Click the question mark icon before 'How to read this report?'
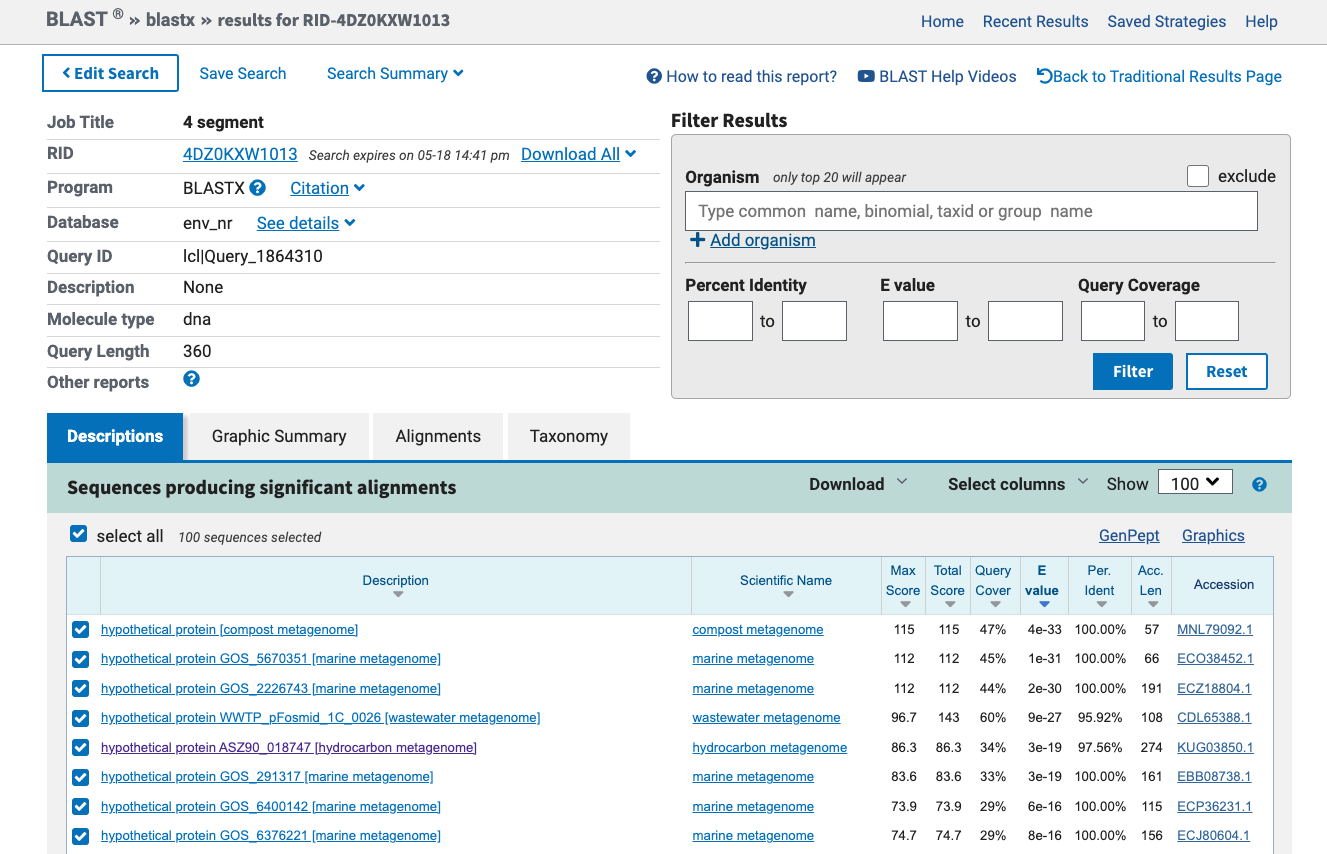 [x=654, y=76]
